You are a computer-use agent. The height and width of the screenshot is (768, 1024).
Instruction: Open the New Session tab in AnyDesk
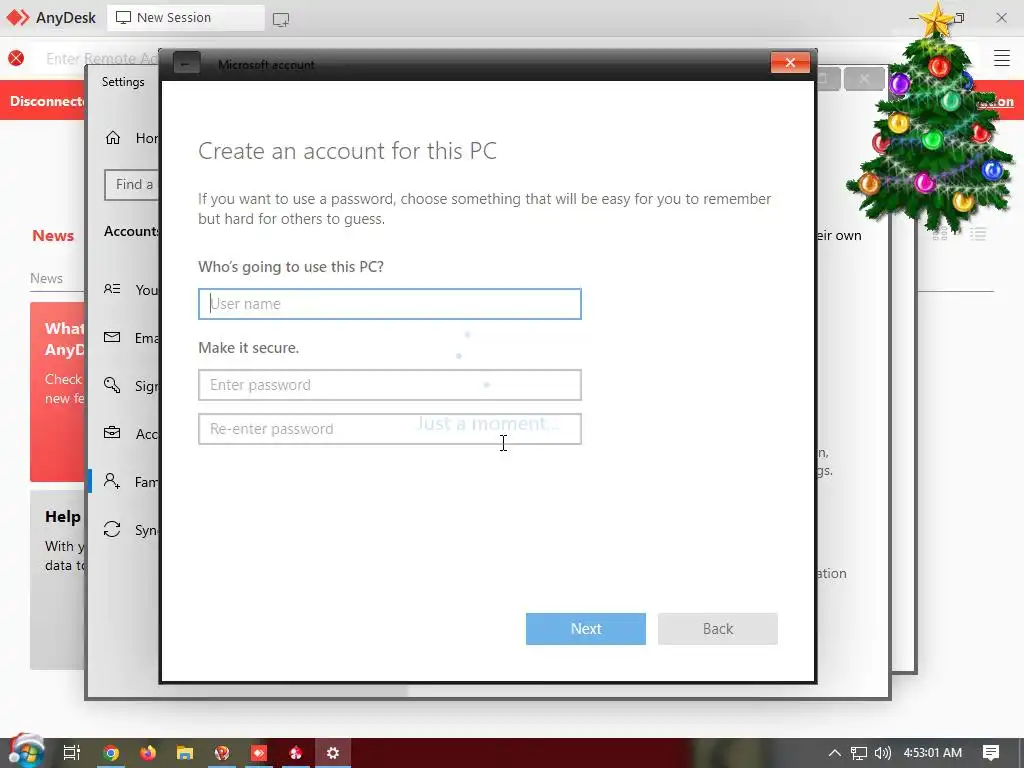click(185, 18)
